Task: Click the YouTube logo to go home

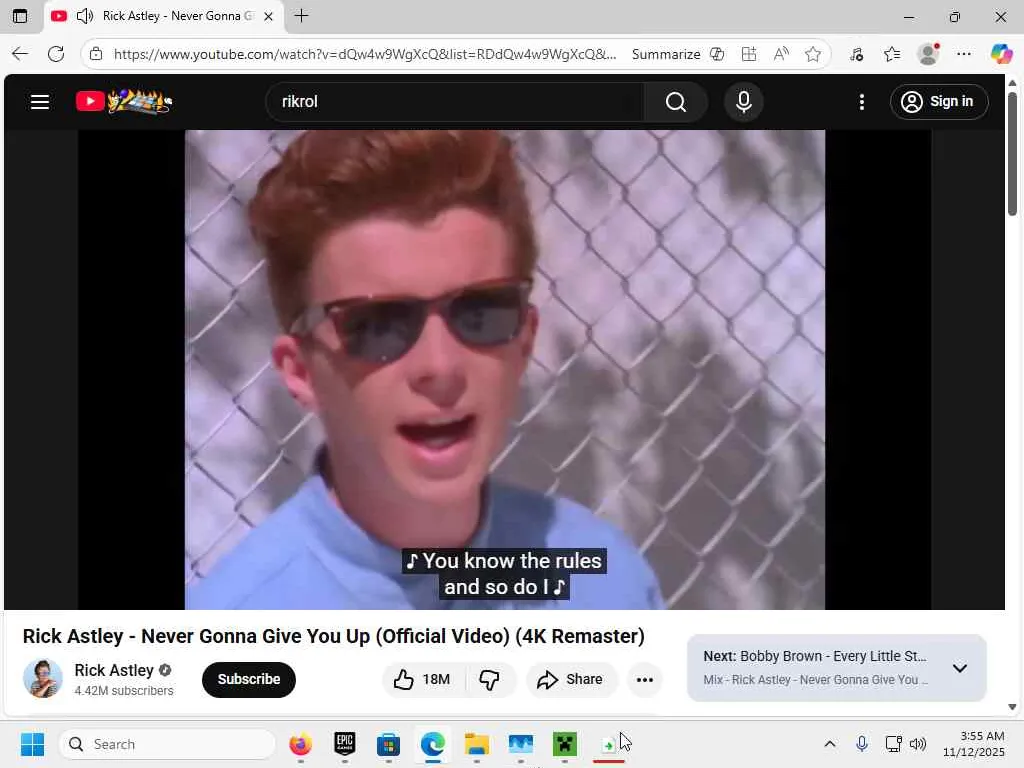Action: [123, 101]
